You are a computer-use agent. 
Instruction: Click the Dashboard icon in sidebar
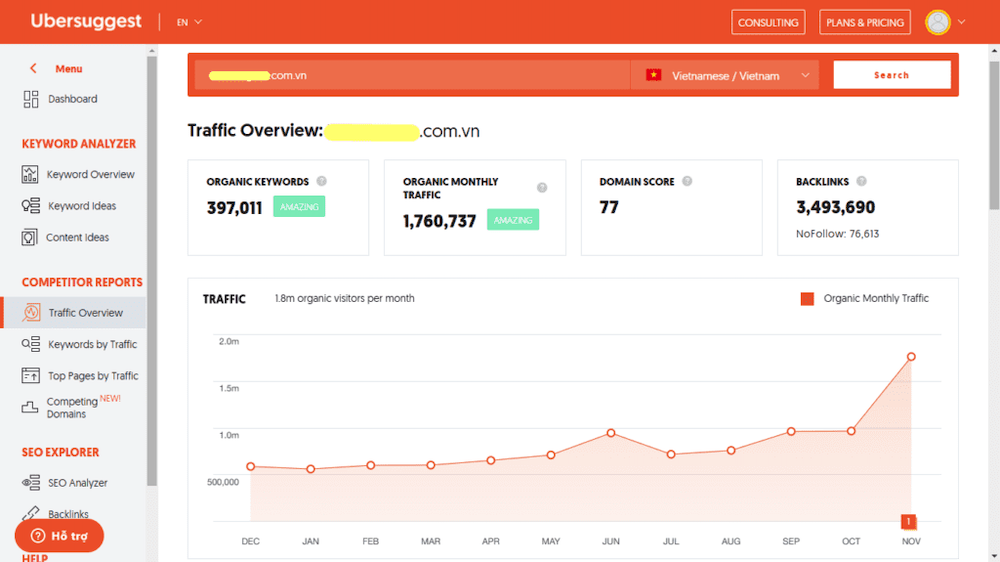pyautogui.click(x=31, y=99)
